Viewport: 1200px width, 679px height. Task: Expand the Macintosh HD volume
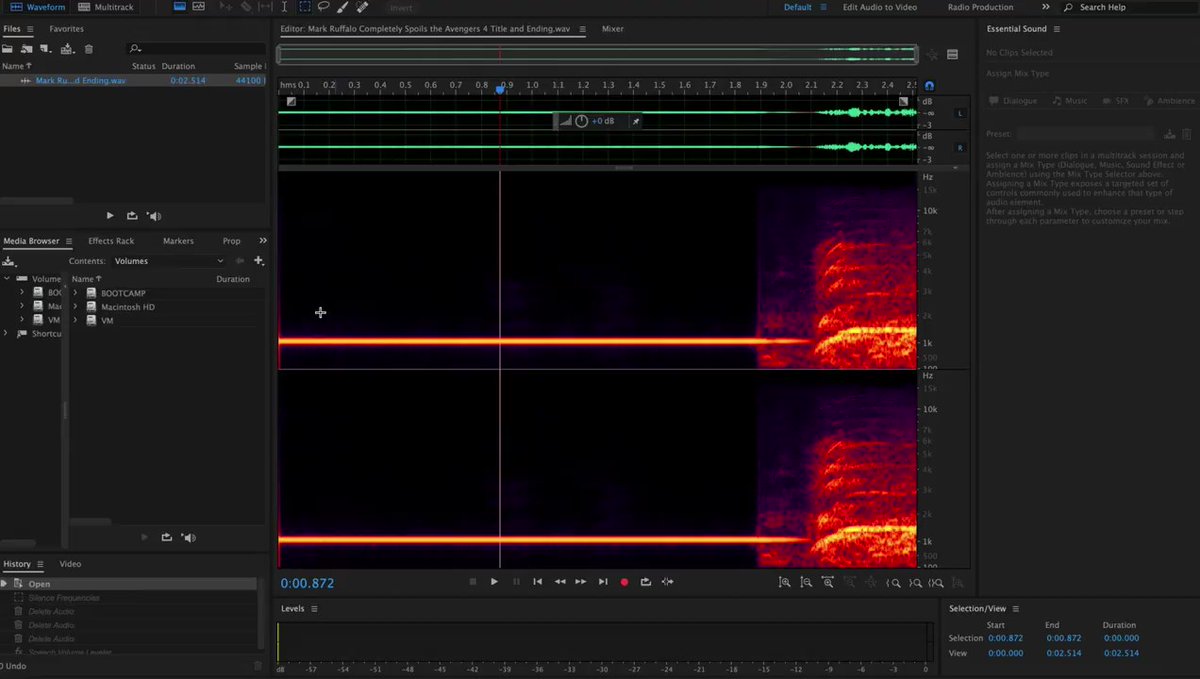coord(75,307)
